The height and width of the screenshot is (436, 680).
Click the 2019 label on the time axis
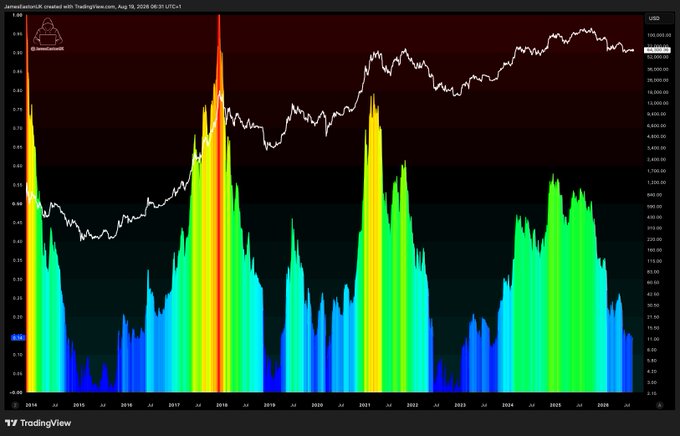[270, 405]
